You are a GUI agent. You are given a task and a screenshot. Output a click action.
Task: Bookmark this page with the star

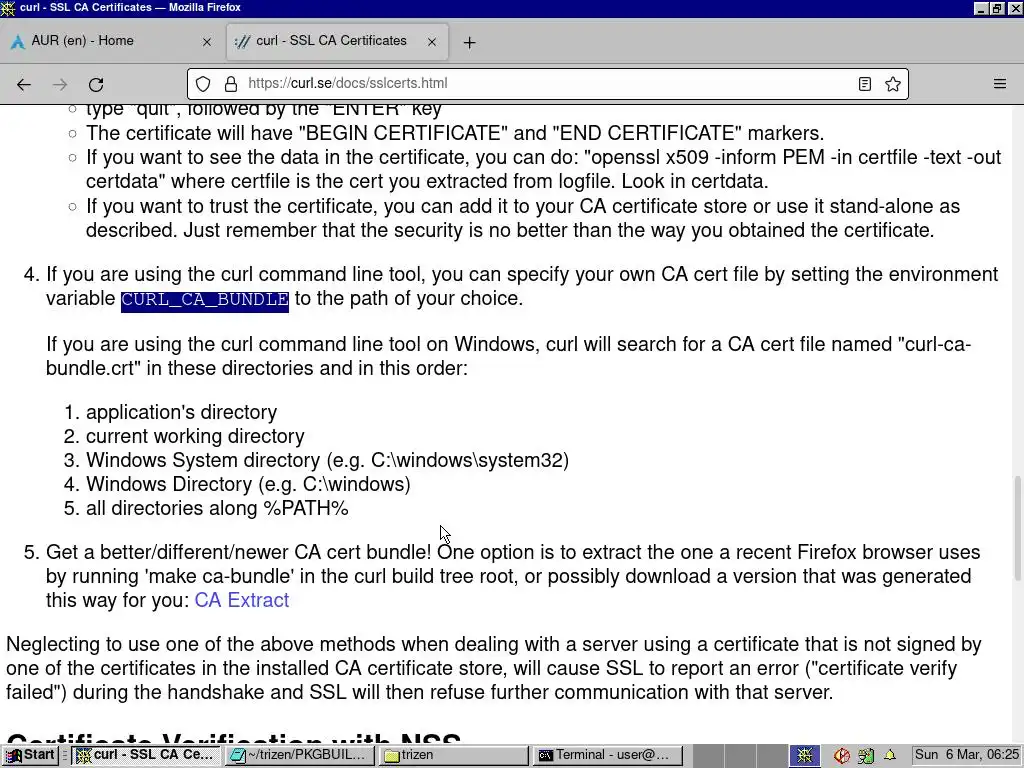[x=893, y=84]
